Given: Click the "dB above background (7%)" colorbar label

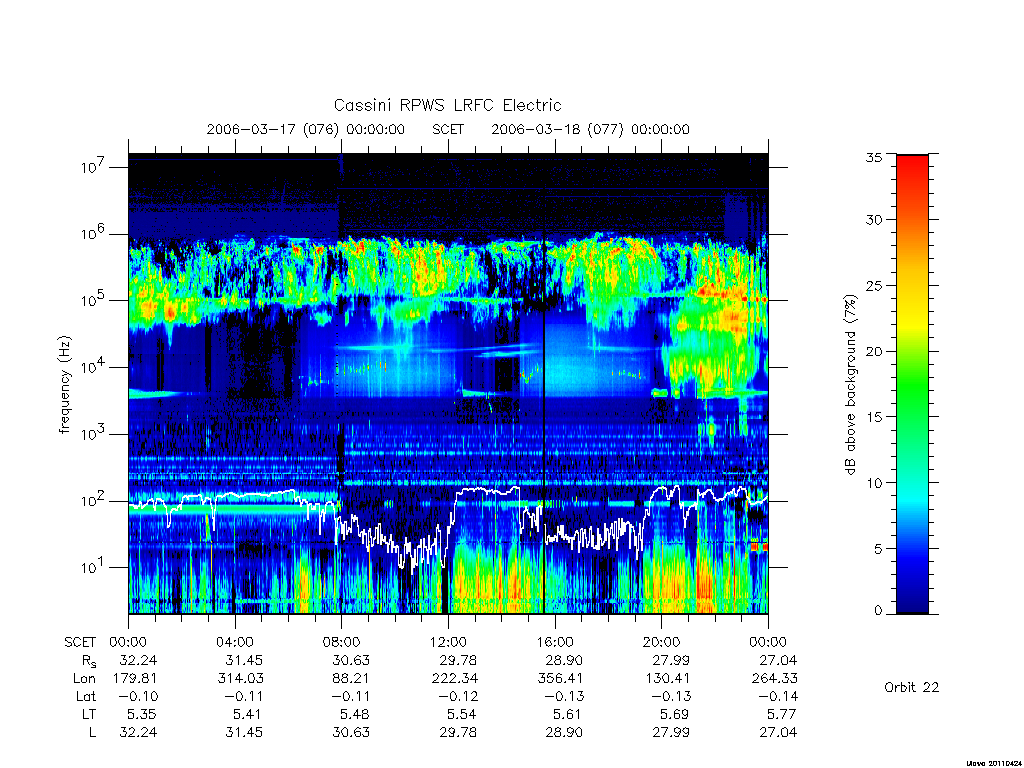Looking at the screenshot, I should (x=850, y=385).
